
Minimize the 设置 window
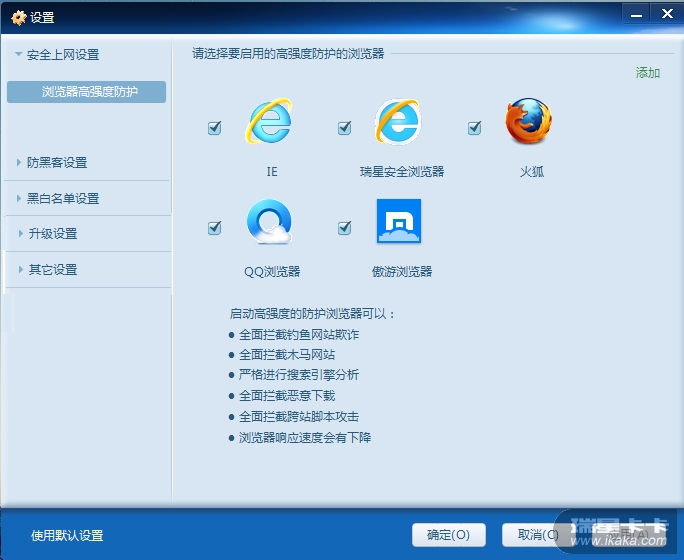[636, 14]
